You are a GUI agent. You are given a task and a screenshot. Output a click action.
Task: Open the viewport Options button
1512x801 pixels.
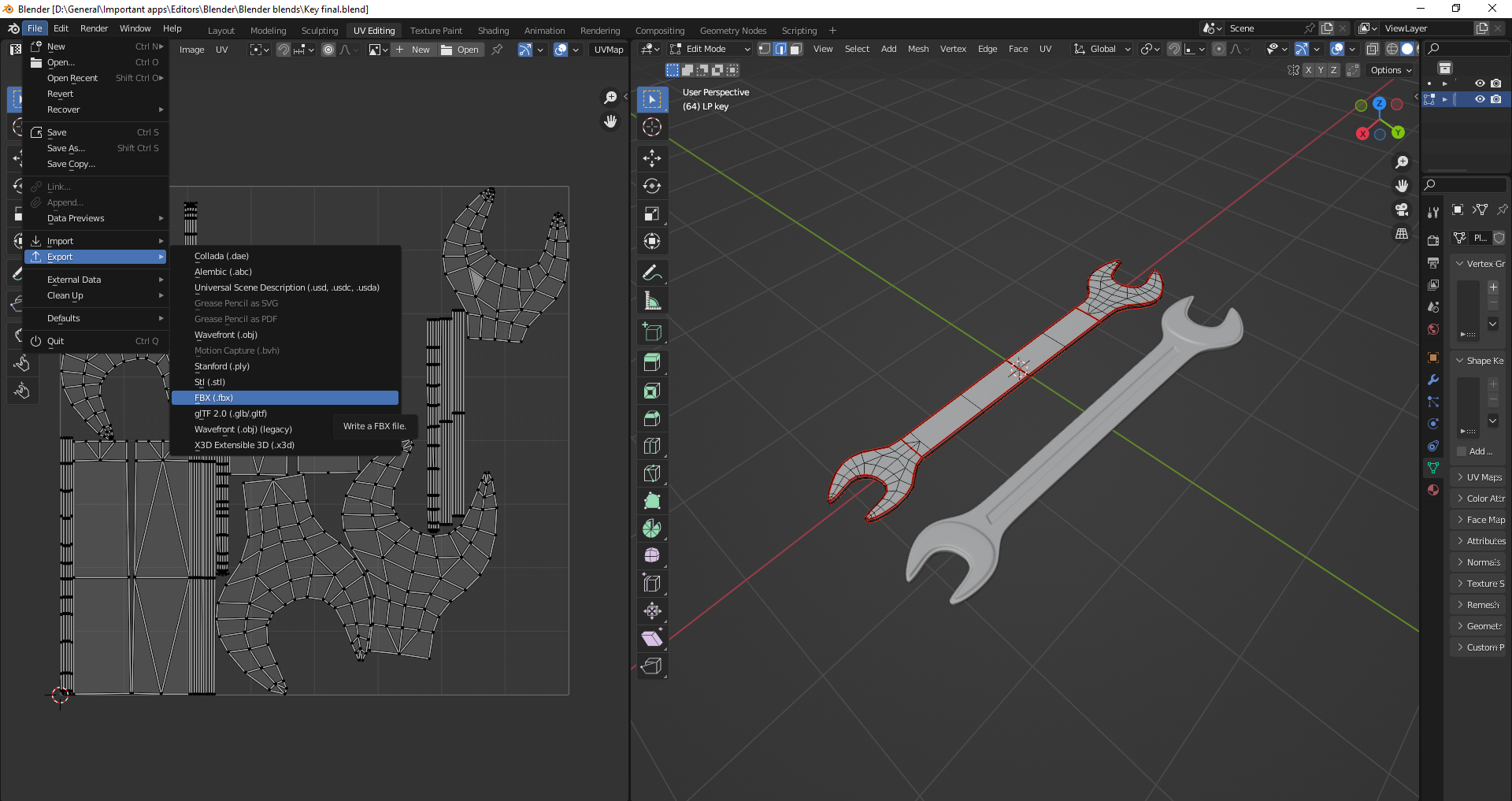click(x=1391, y=70)
